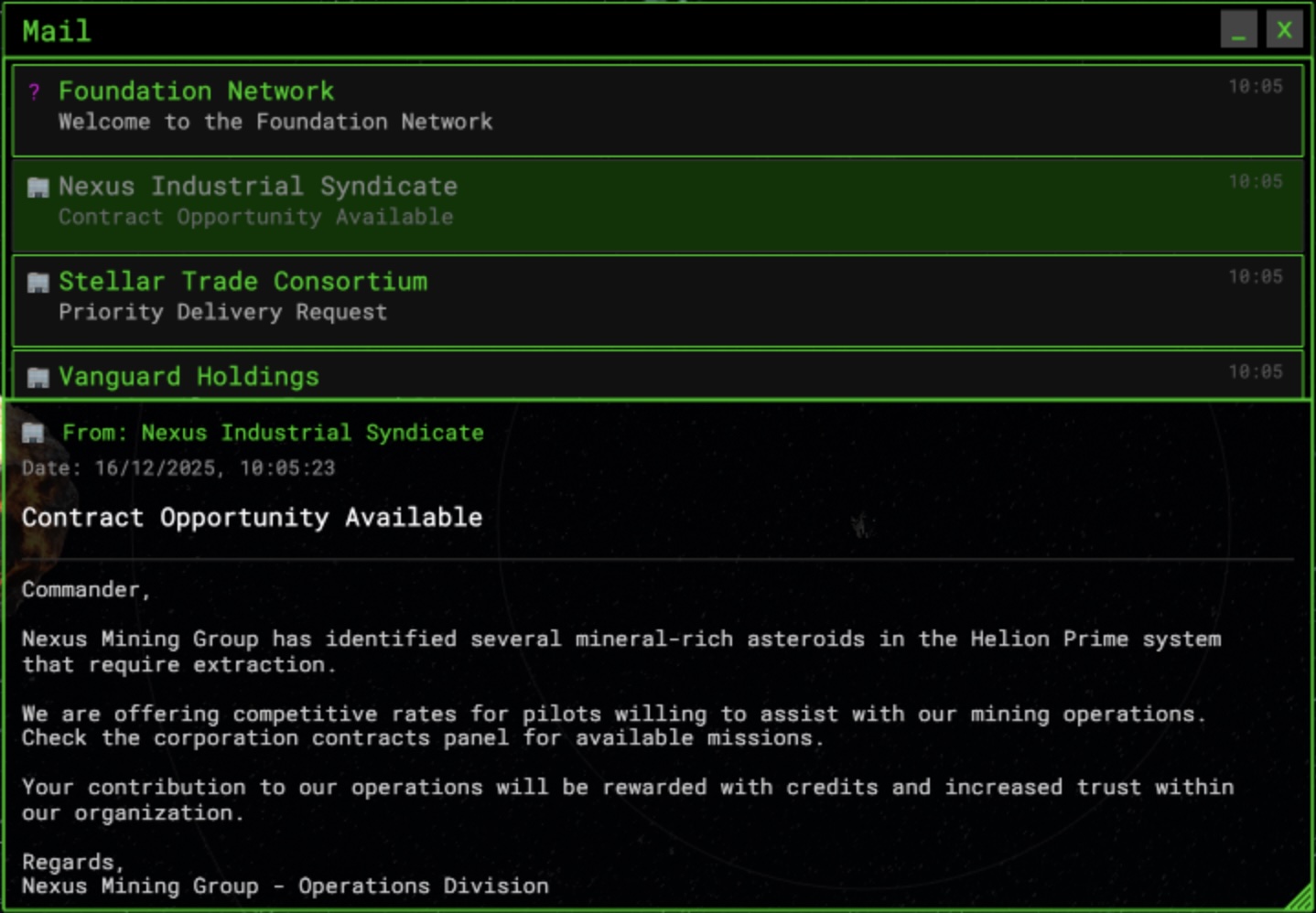Click the Welcome to the Foundation Network subject

pos(275,122)
